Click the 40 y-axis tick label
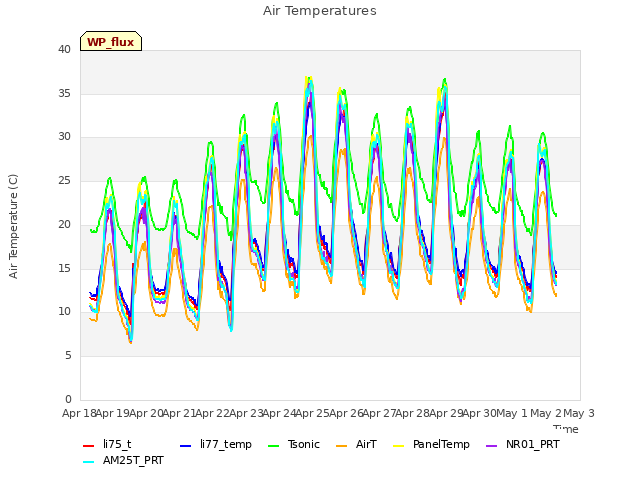 (x=64, y=50)
